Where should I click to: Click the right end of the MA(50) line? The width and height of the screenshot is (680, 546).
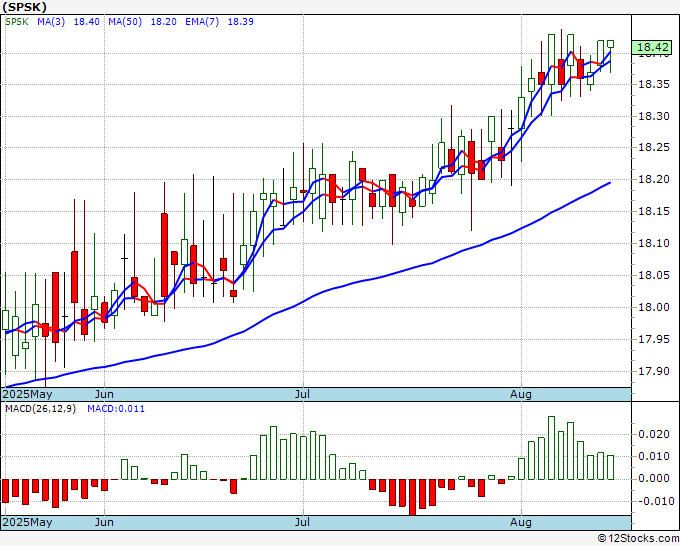coord(610,183)
